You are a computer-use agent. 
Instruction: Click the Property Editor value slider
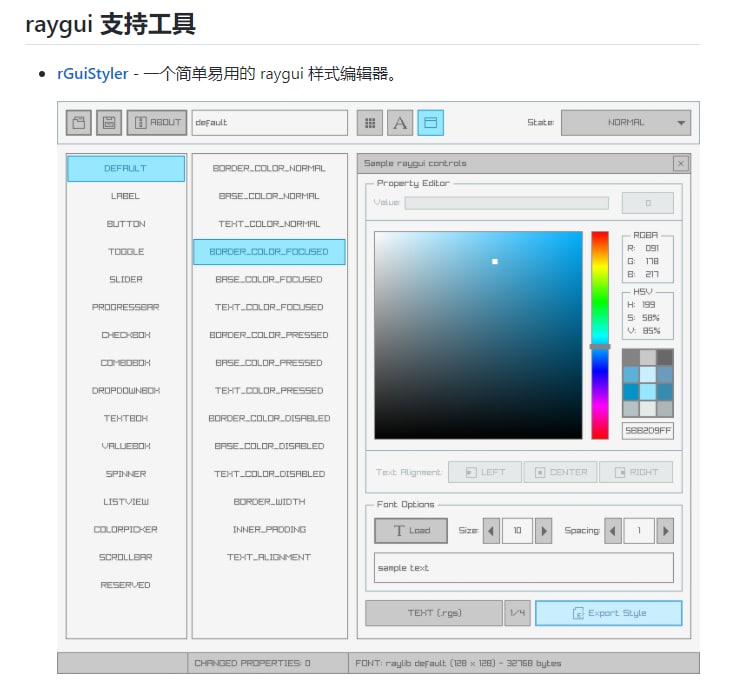(x=506, y=203)
